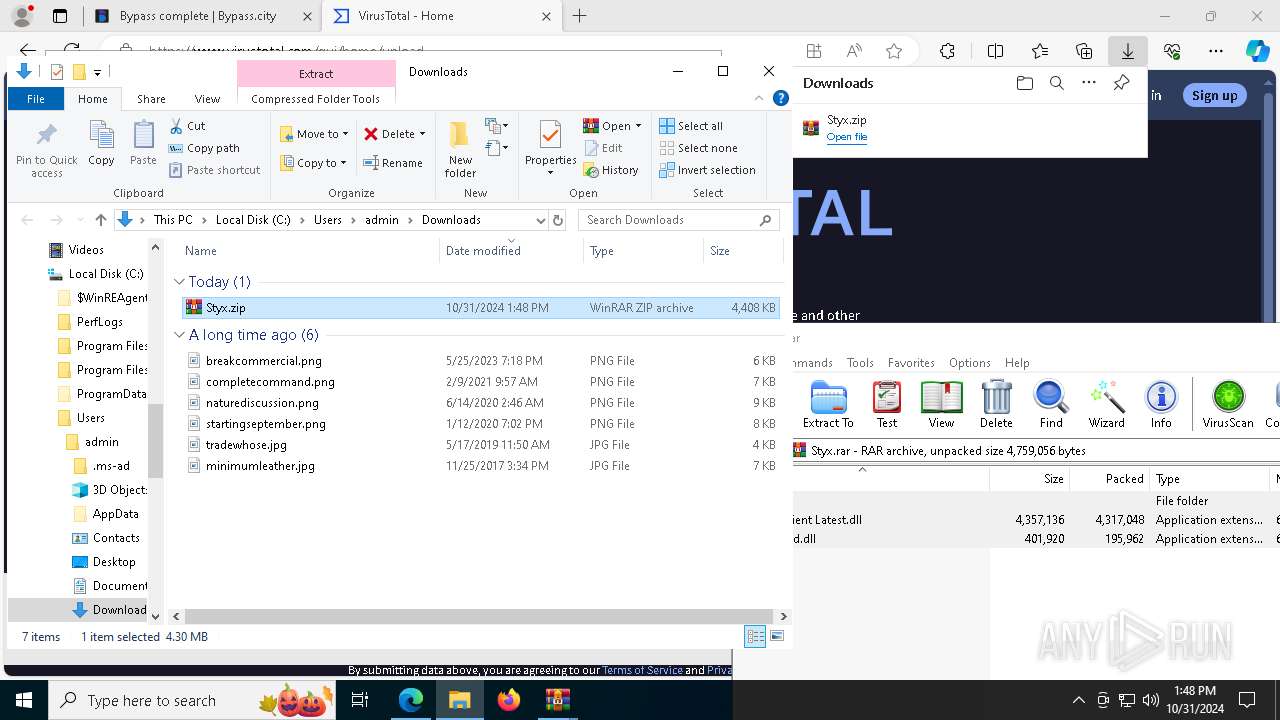Viewport: 1280px width, 720px height.
Task: Go up one folder level arrow
Action: (x=100, y=220)
